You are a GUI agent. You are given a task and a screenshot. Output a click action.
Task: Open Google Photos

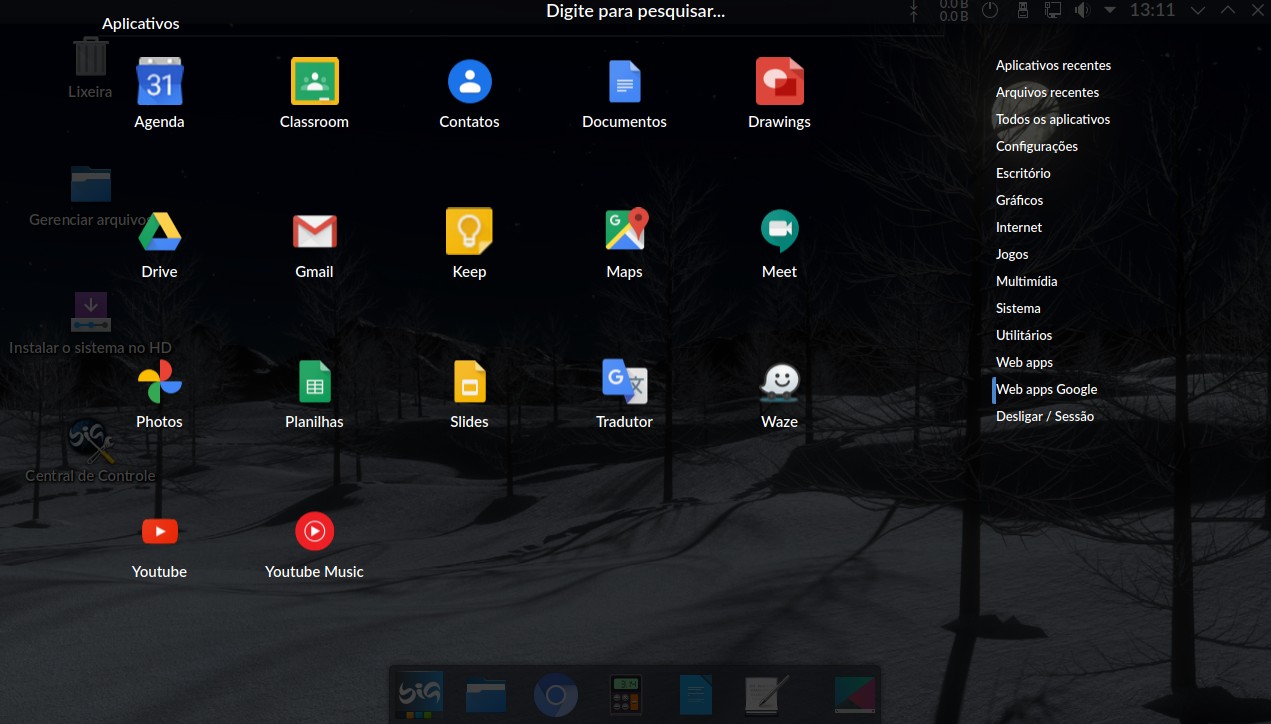159,393
